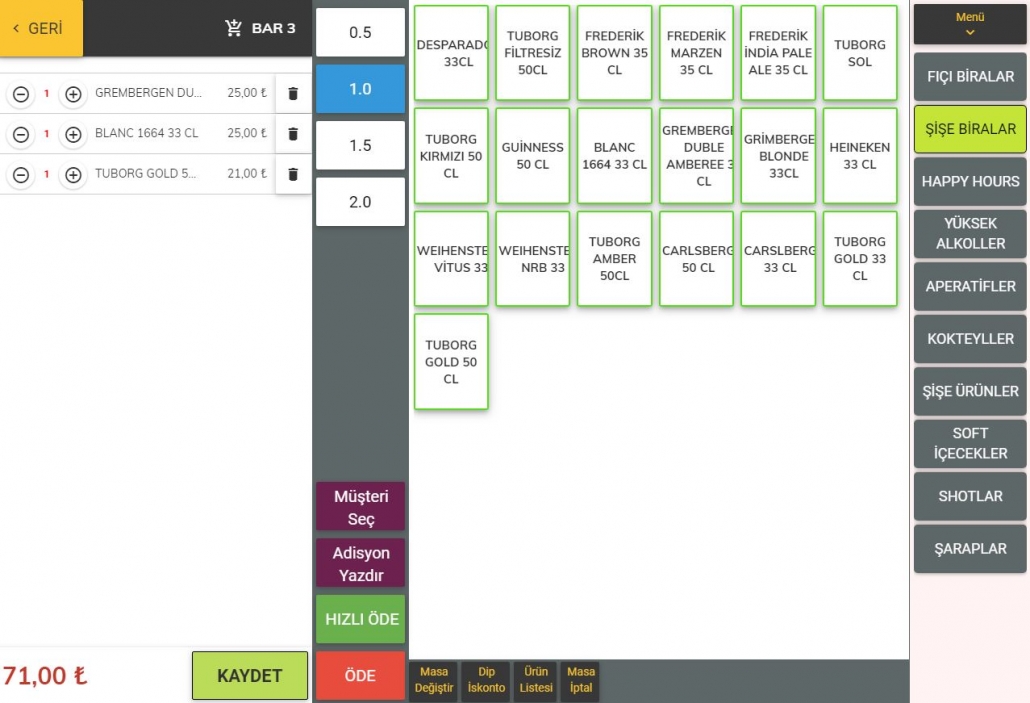Add CARSLBERG 33 CL to order
Image resolution: width=1030 pixels, height=703 pixels.
point(778,259)
